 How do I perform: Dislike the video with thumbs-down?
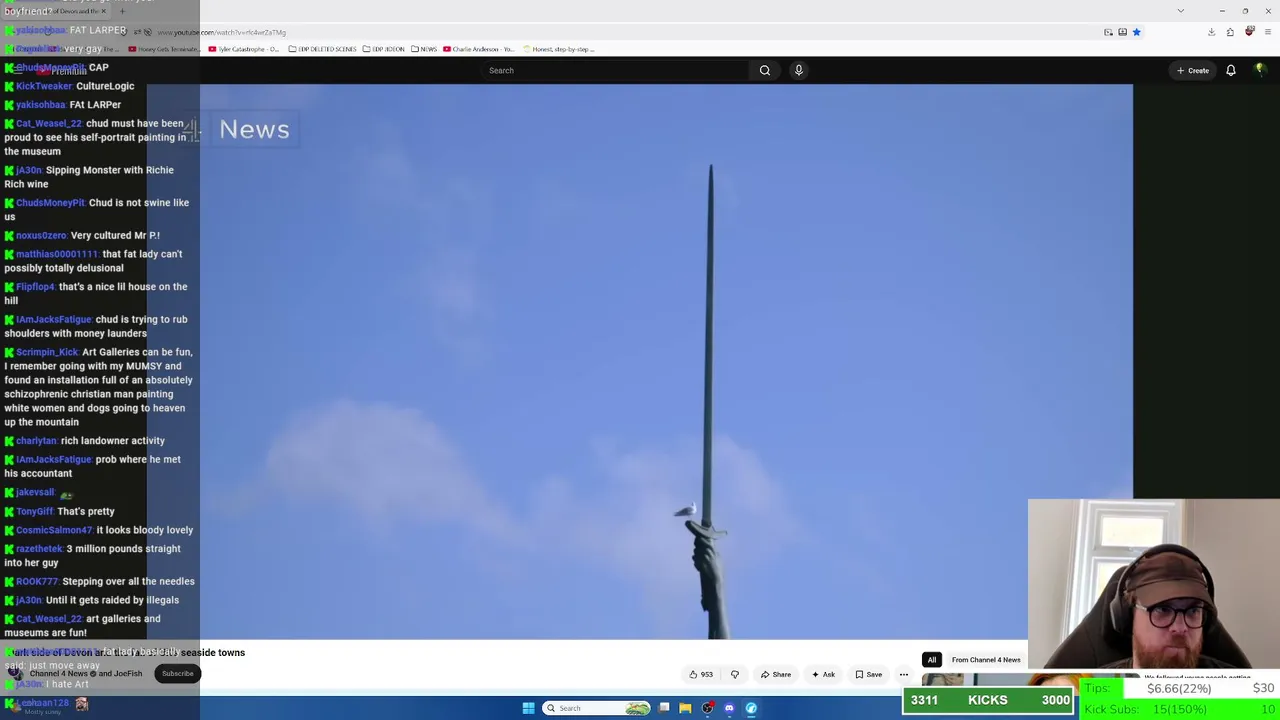(x=735, y=674)
